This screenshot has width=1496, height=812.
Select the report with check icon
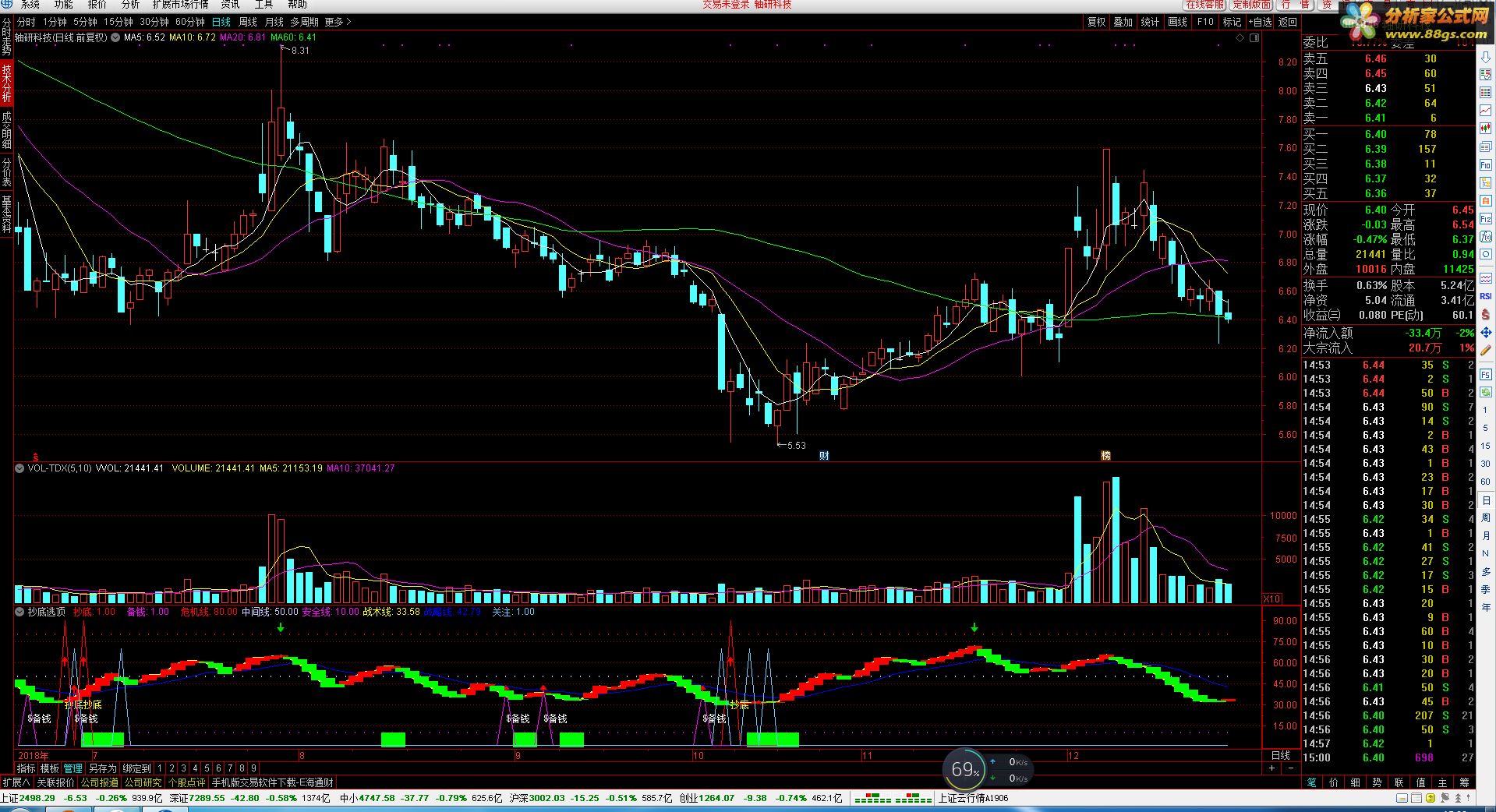(1486, 74)
